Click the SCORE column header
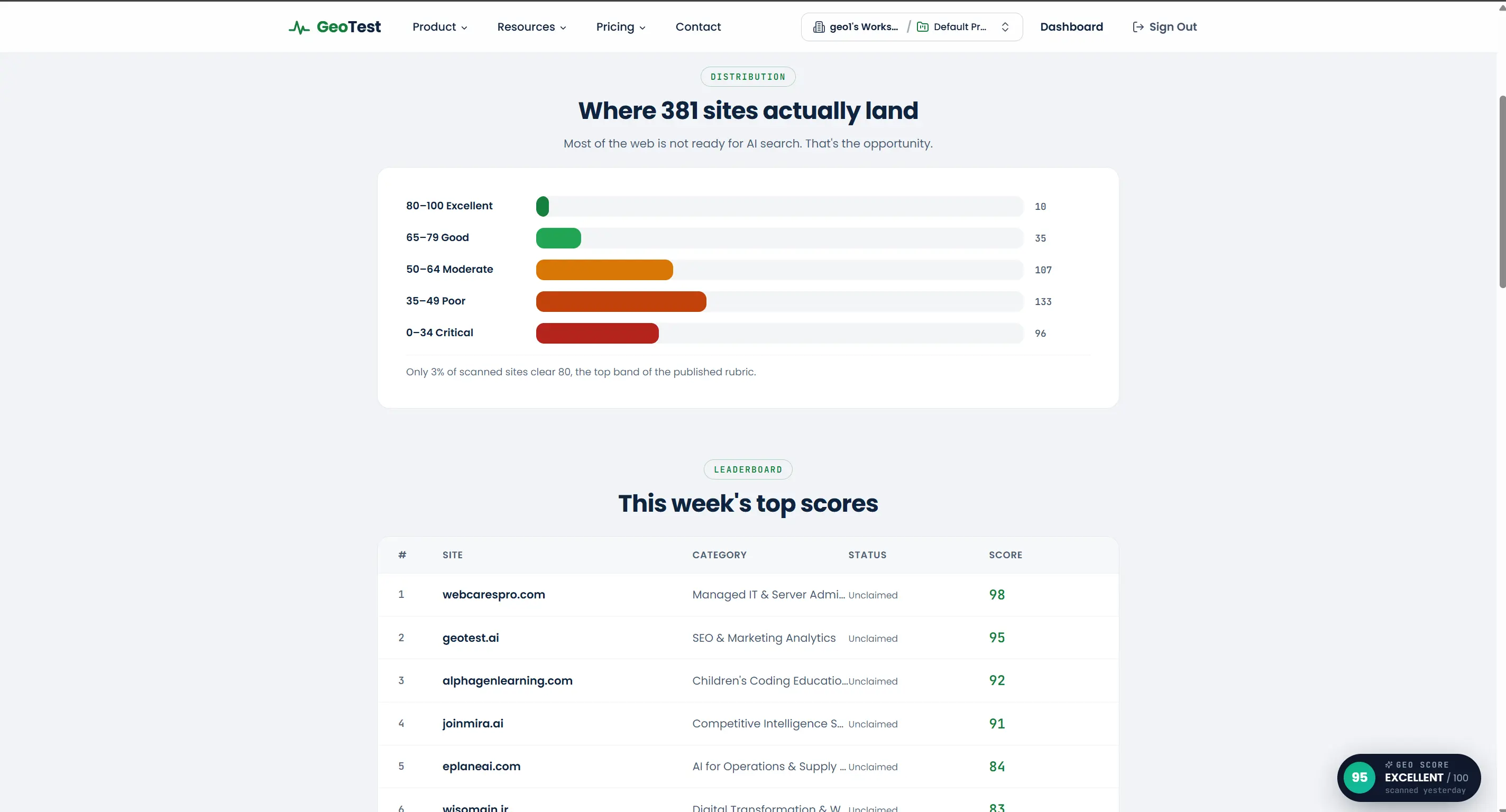 1006,555
